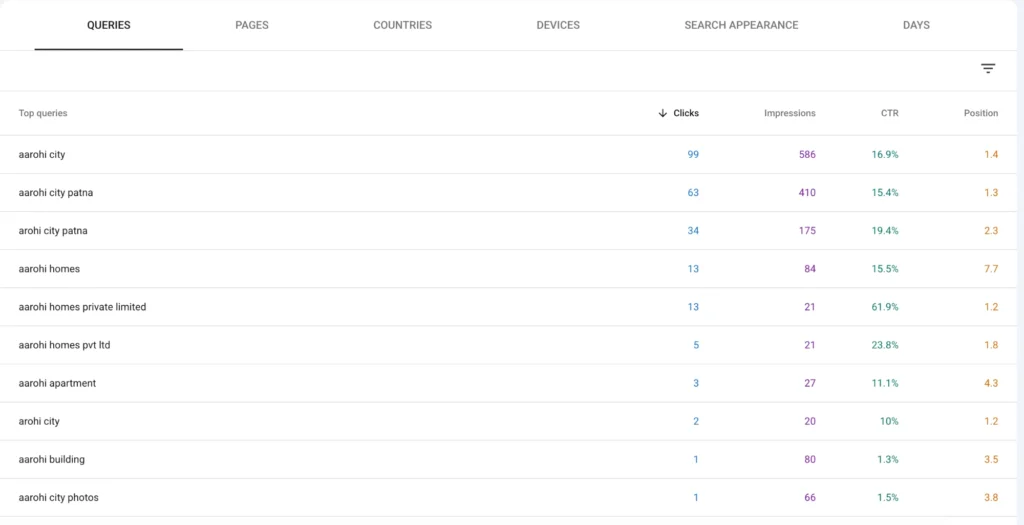
Task: Click the 27 impressions value
Action: click(x=810, y=383)
